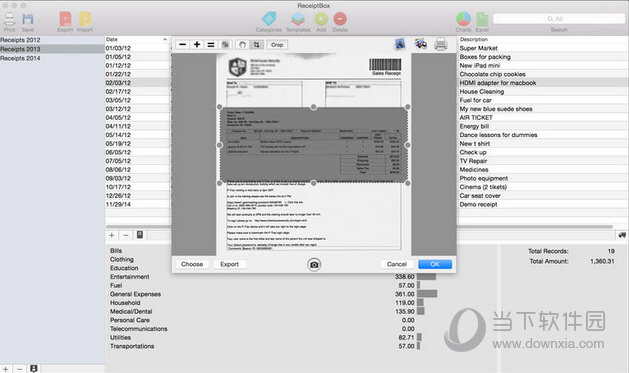Click the Choose button
Viewport: 629px width, 373px height.
pyautogui.click(x=192, y=264)
